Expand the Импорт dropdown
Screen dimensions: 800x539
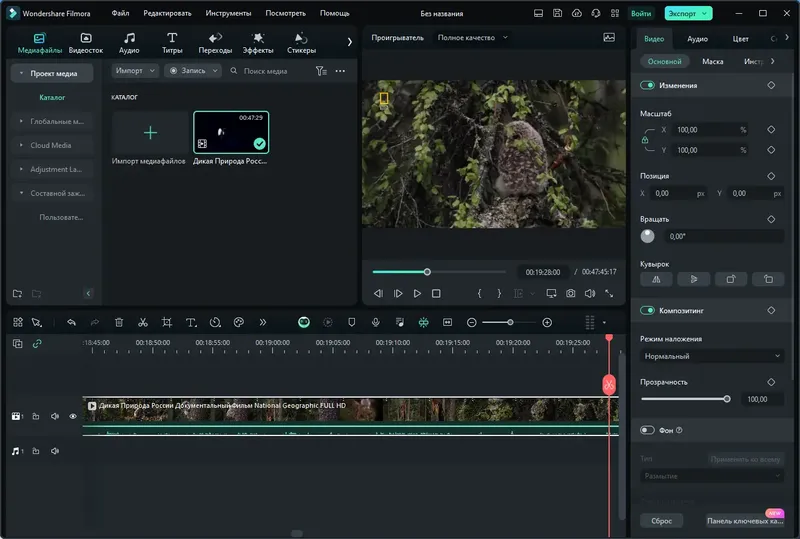point(136,71)
